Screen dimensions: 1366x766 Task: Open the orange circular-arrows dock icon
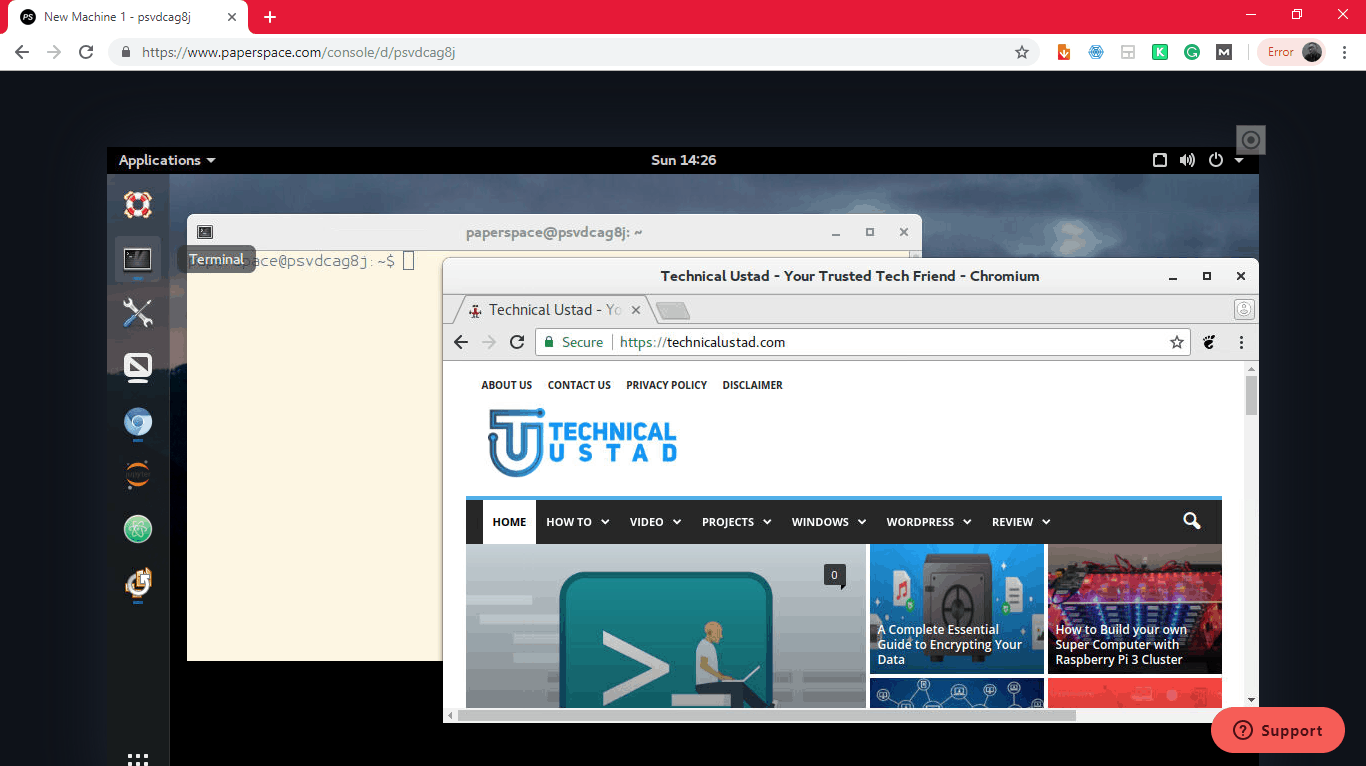(x=137, y=583)
